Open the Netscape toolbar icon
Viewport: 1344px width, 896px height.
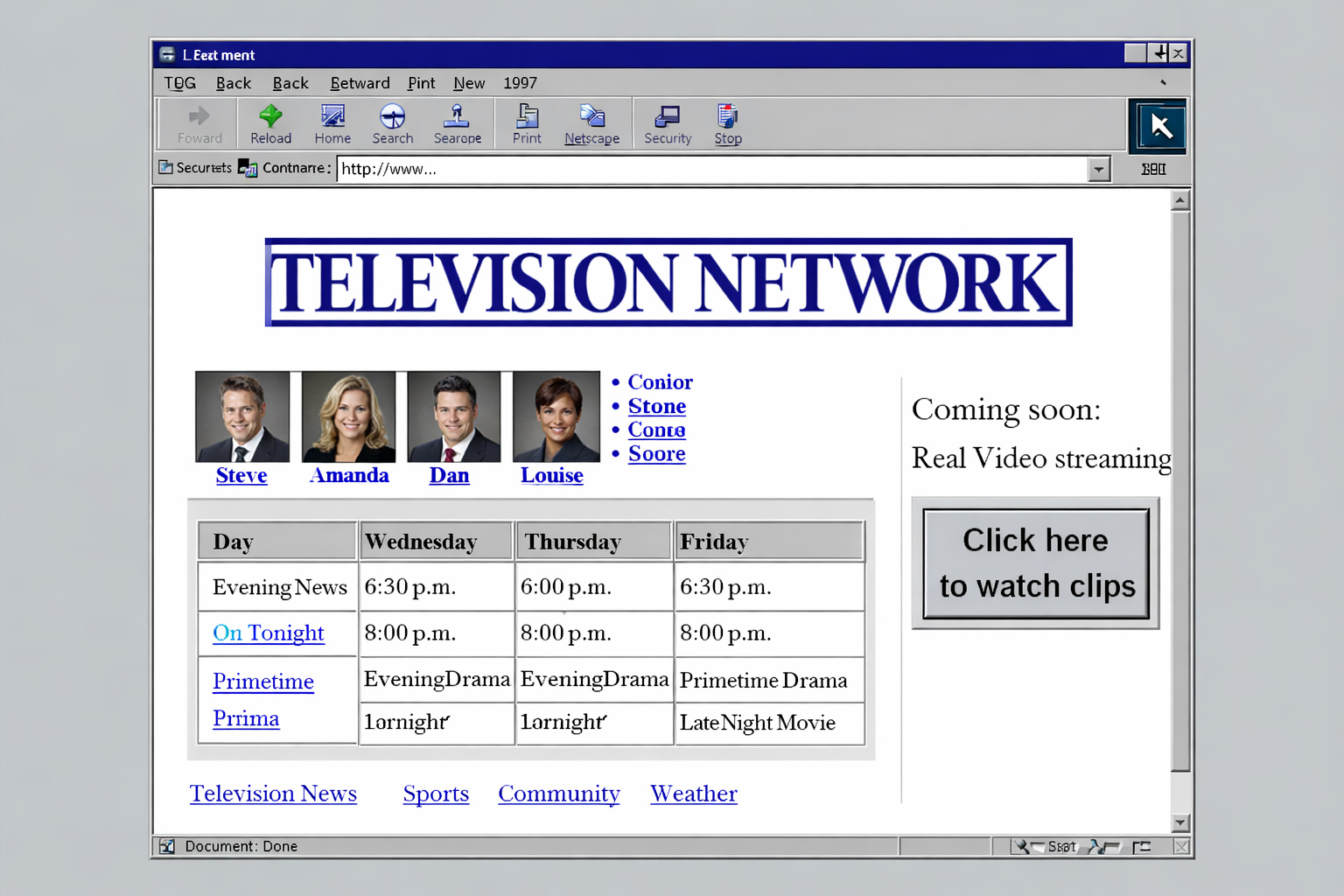click(591, 122)
